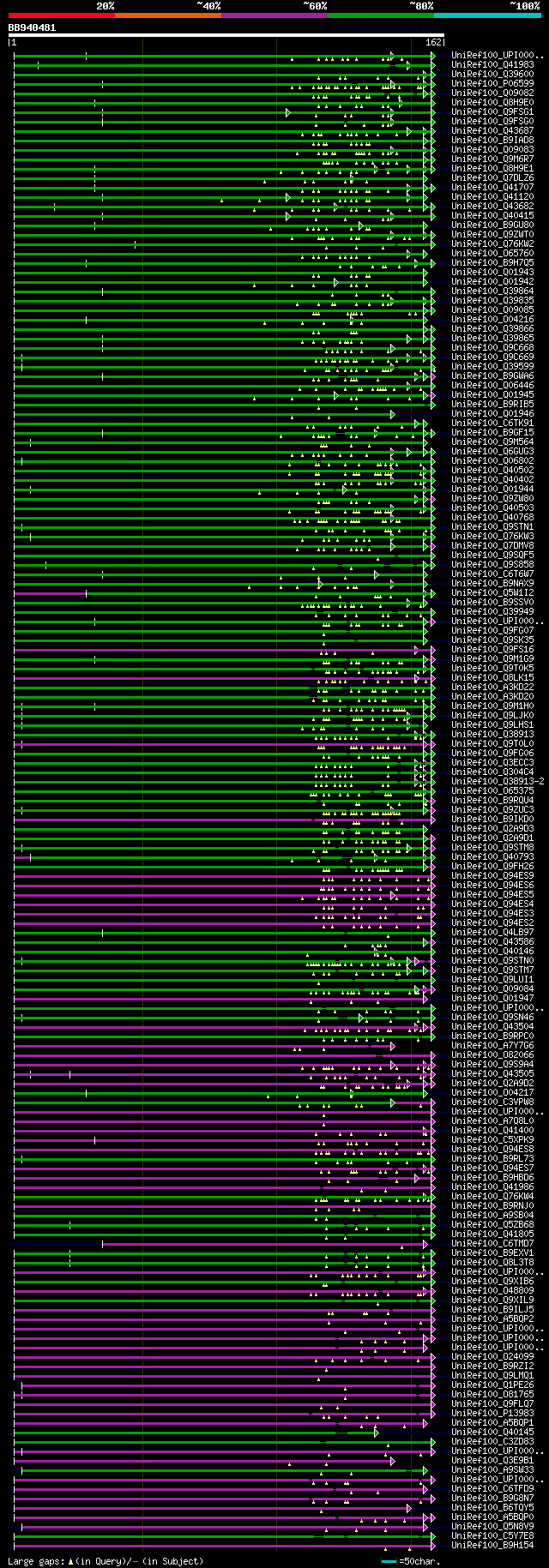Image resolution: width=549 pixels, height=1568 pixels.
Task: Select hit label UniRef100_Q39835
Action: pos(492,301)
